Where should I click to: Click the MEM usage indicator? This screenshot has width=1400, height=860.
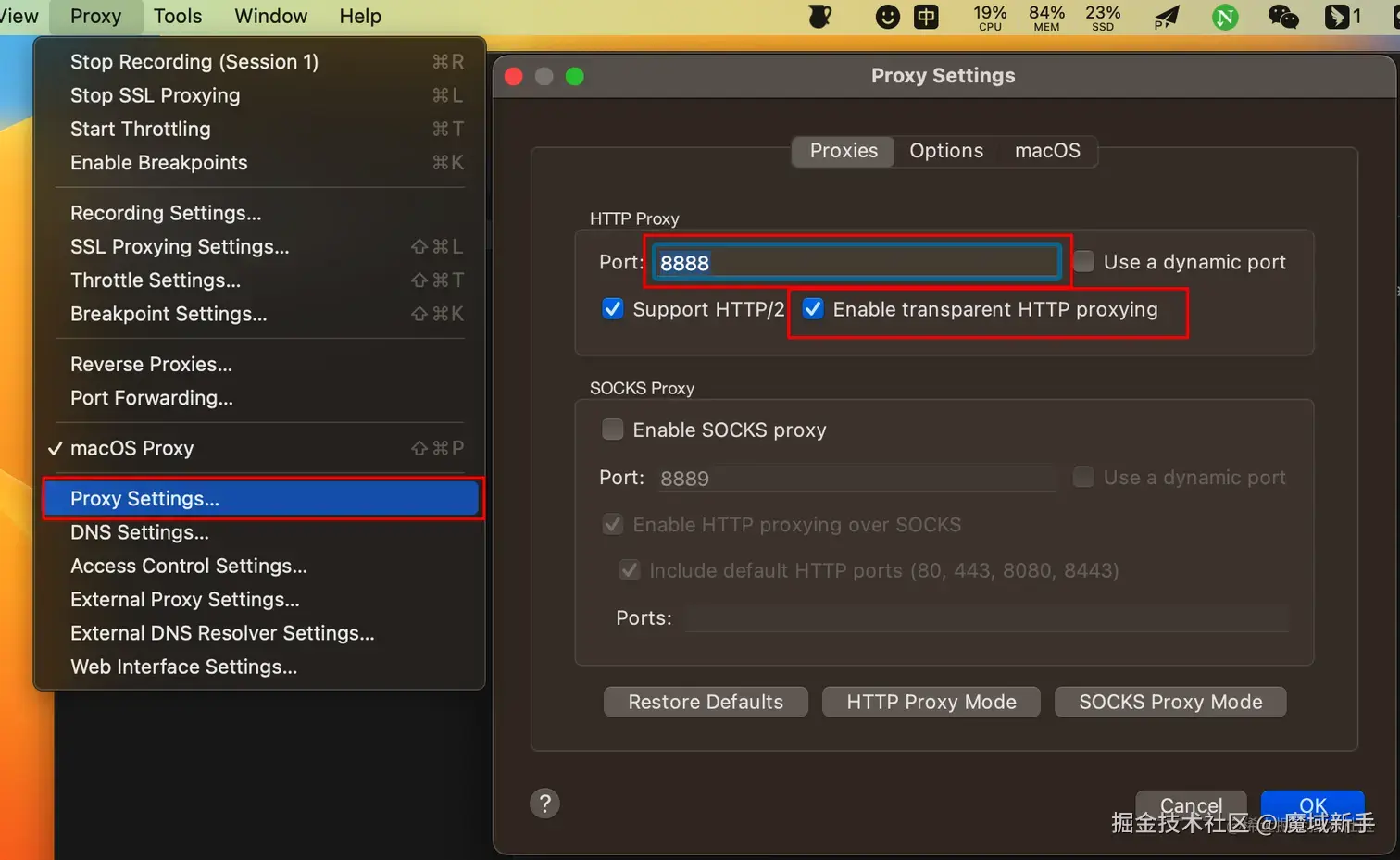[x=1046, y=17]
